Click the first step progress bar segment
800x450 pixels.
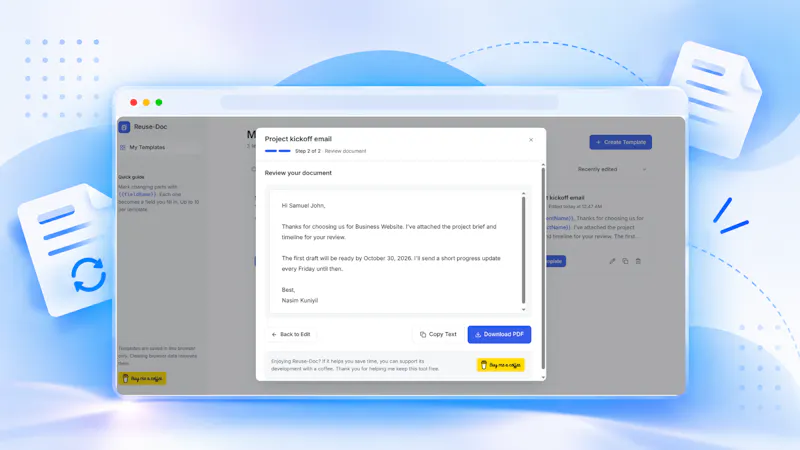(270, 151)
